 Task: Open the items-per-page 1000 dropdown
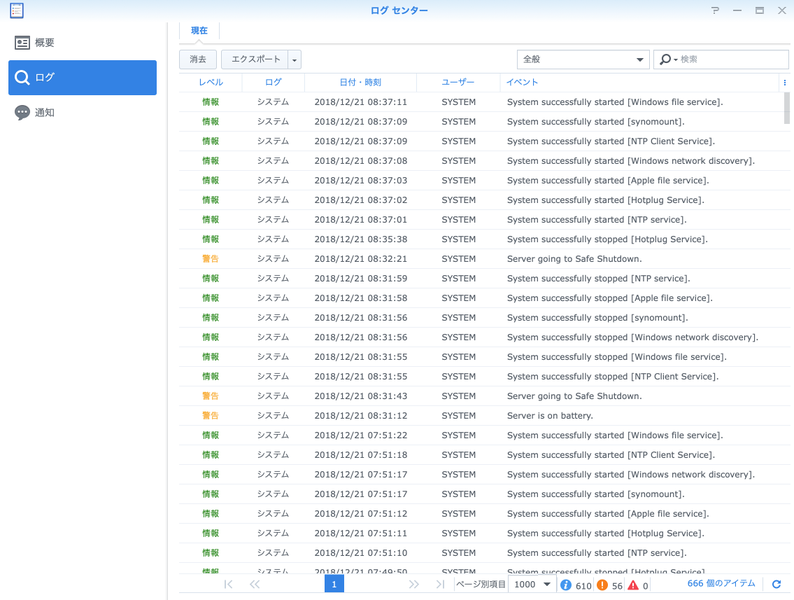click(532, 584)
